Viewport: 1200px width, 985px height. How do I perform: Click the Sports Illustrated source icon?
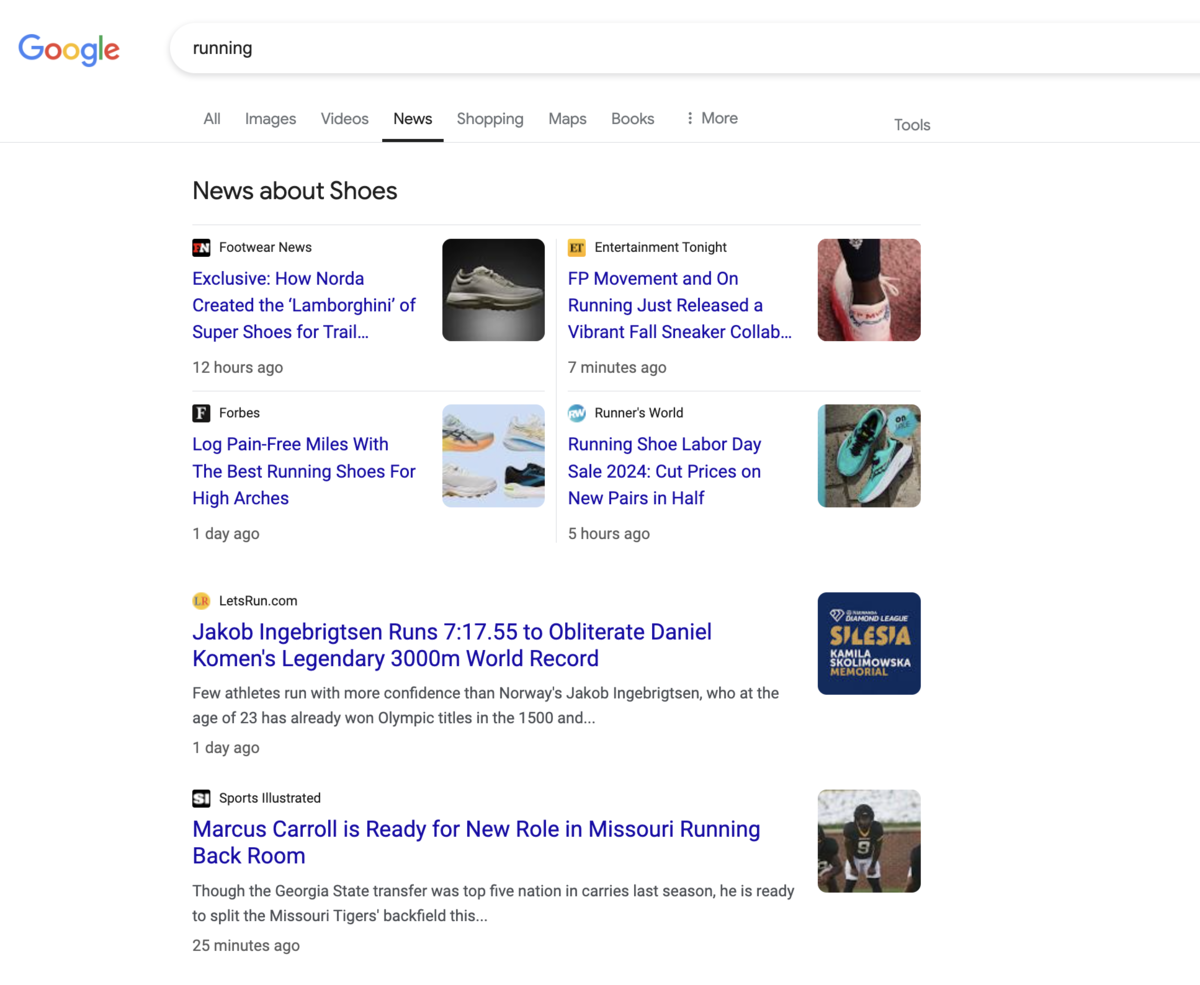tap(201, 798)
